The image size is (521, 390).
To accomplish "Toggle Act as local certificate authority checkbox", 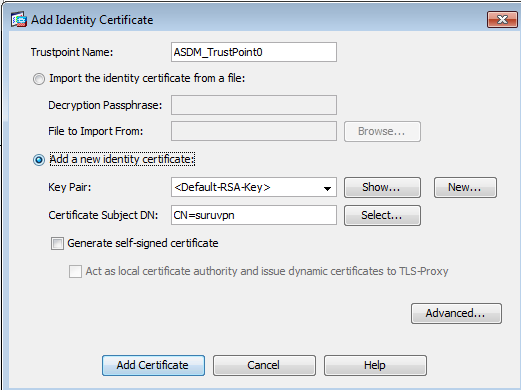I will click(75, 271).
